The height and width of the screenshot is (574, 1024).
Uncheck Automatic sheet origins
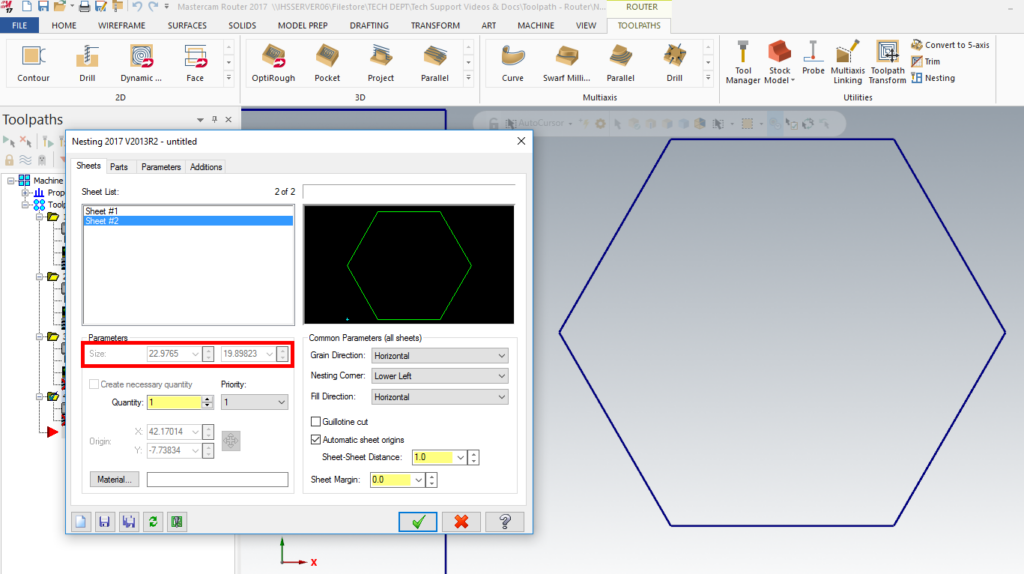[316, 439]
